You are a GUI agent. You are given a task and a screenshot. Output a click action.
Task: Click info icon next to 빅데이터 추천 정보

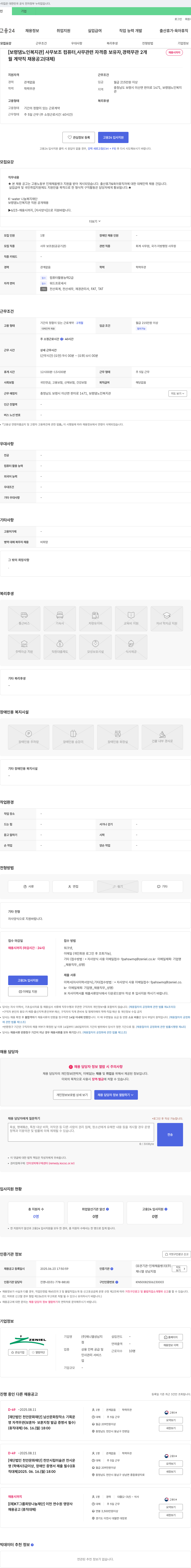pos(32,1544)
